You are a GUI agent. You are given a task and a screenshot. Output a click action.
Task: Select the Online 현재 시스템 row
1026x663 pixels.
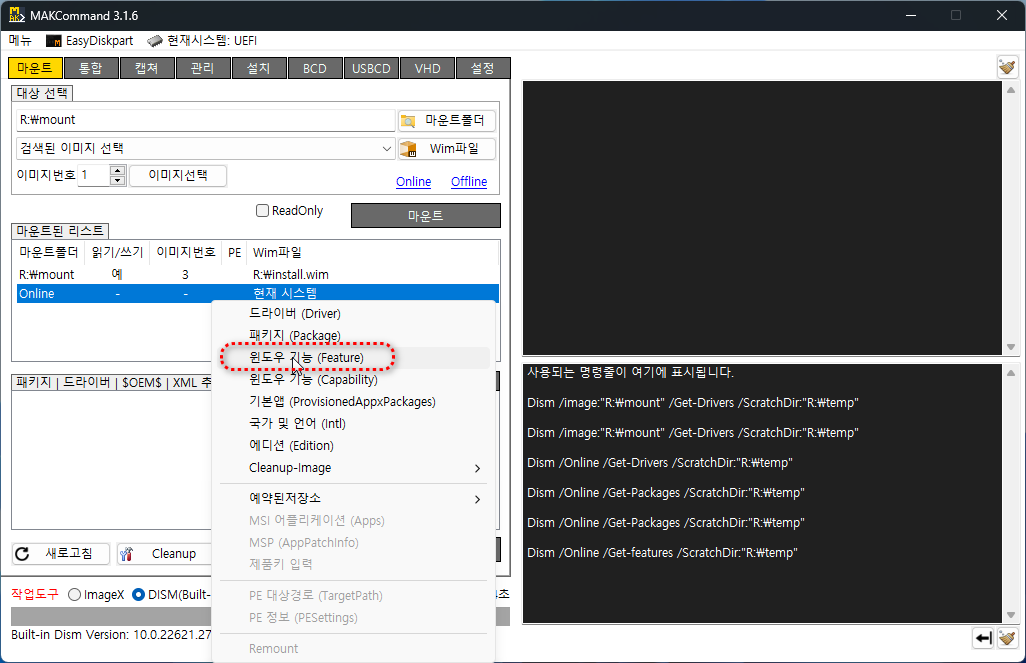[x=258, y=294]
